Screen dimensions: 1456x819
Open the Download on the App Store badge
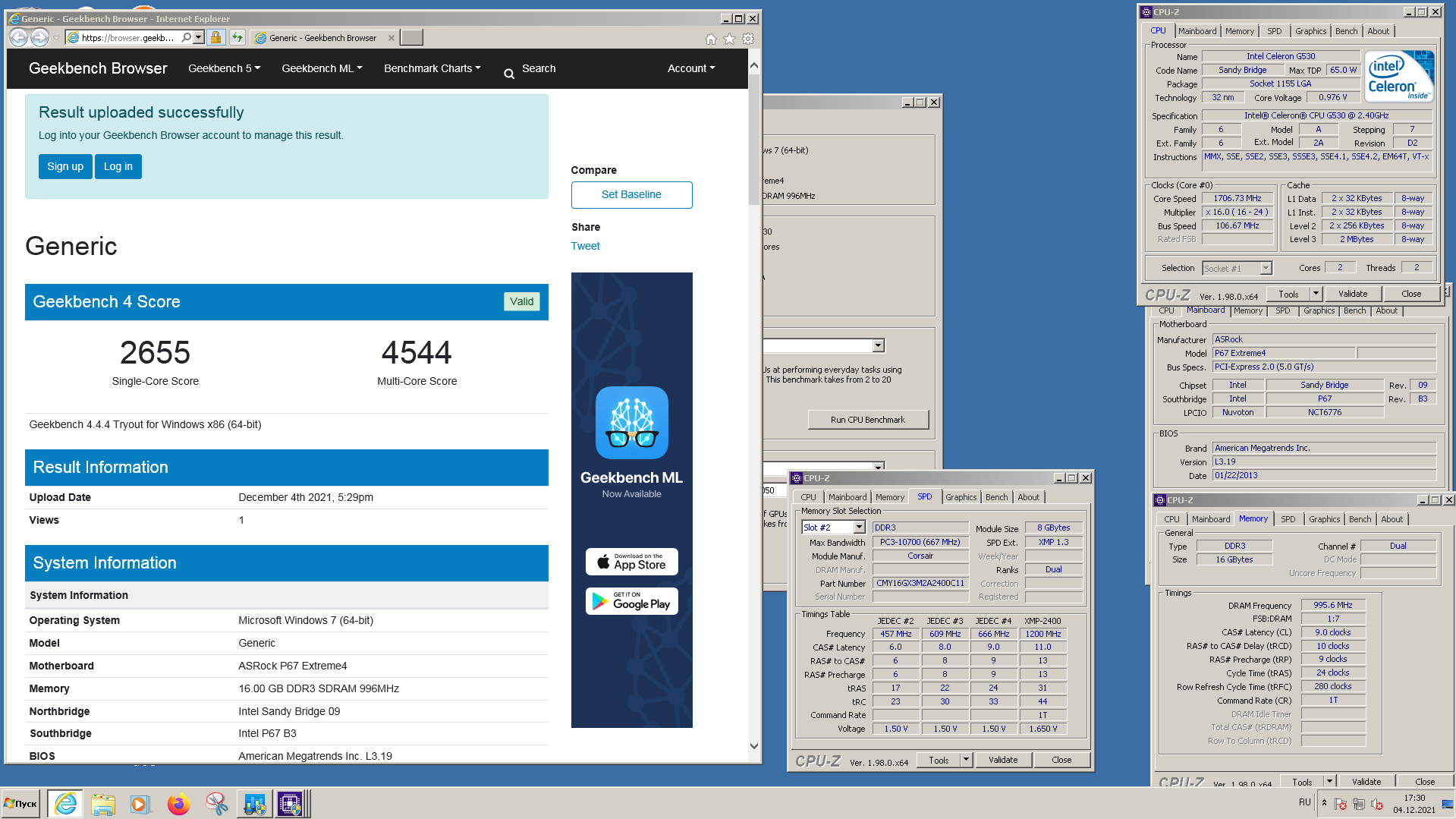click(x=631, y=562)
